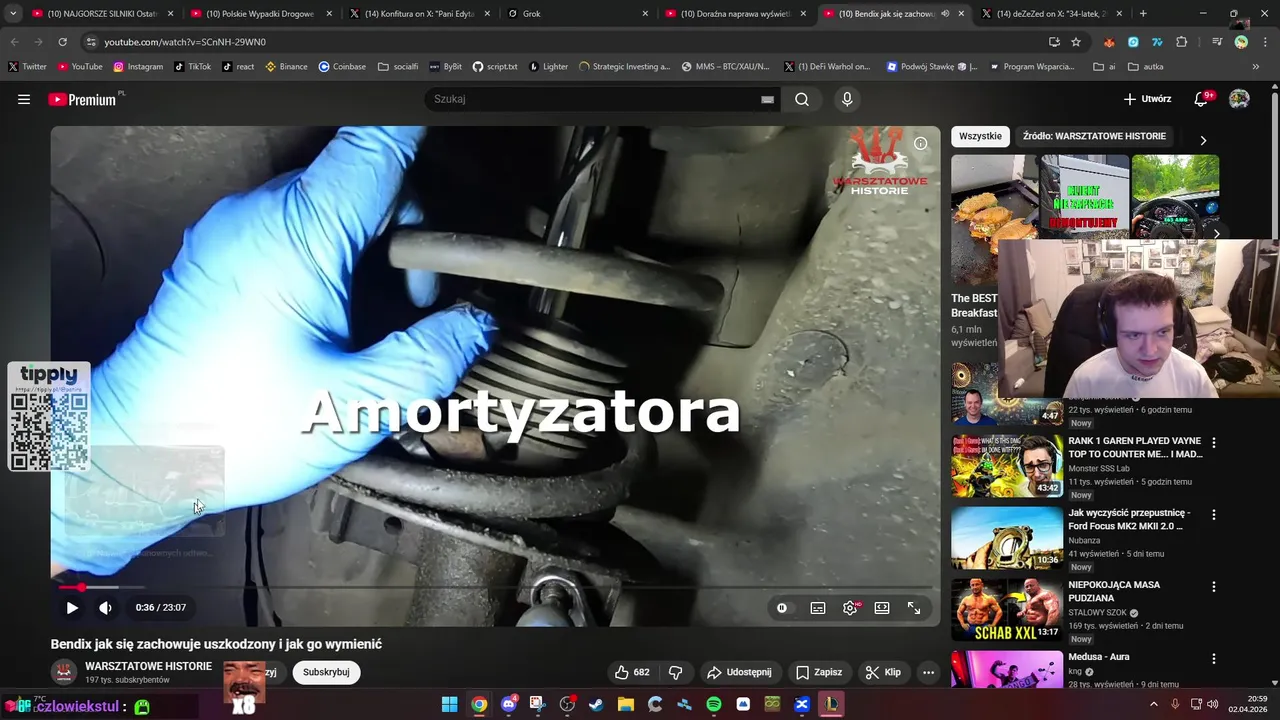The image size is (1280, 720).
Task: Select the Wszystkie filter chip
Action: pyautogui.click(x=980, y=136)
